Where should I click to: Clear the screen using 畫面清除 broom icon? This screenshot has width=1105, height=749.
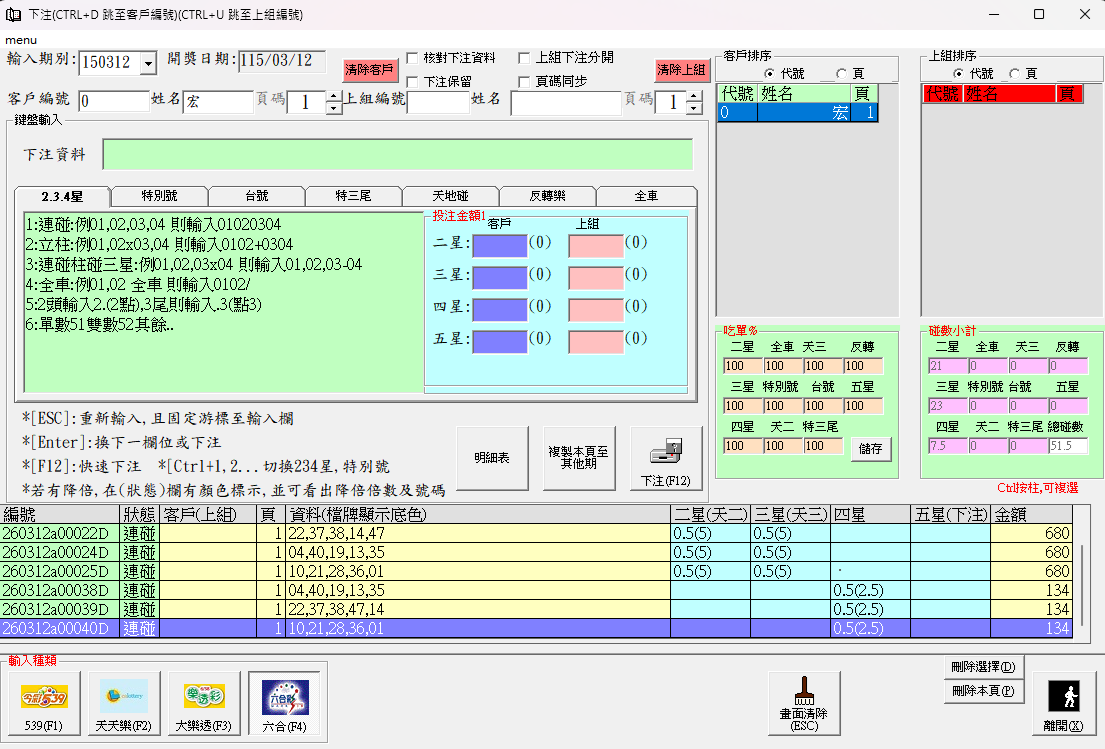pyautogui.click(x=804, y=703)
